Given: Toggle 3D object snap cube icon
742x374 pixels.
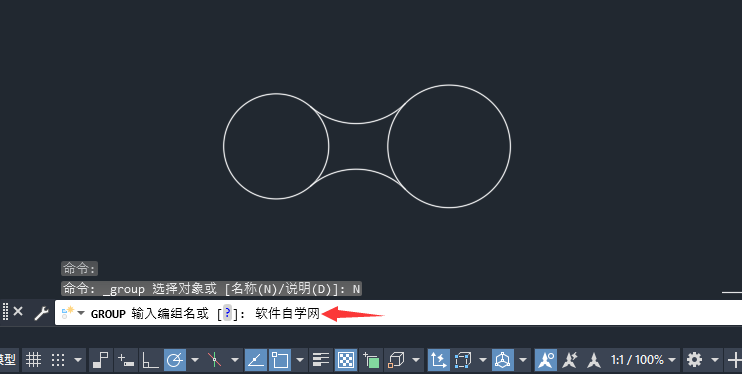Looking at the screenshot, I should tap(396, 360).
